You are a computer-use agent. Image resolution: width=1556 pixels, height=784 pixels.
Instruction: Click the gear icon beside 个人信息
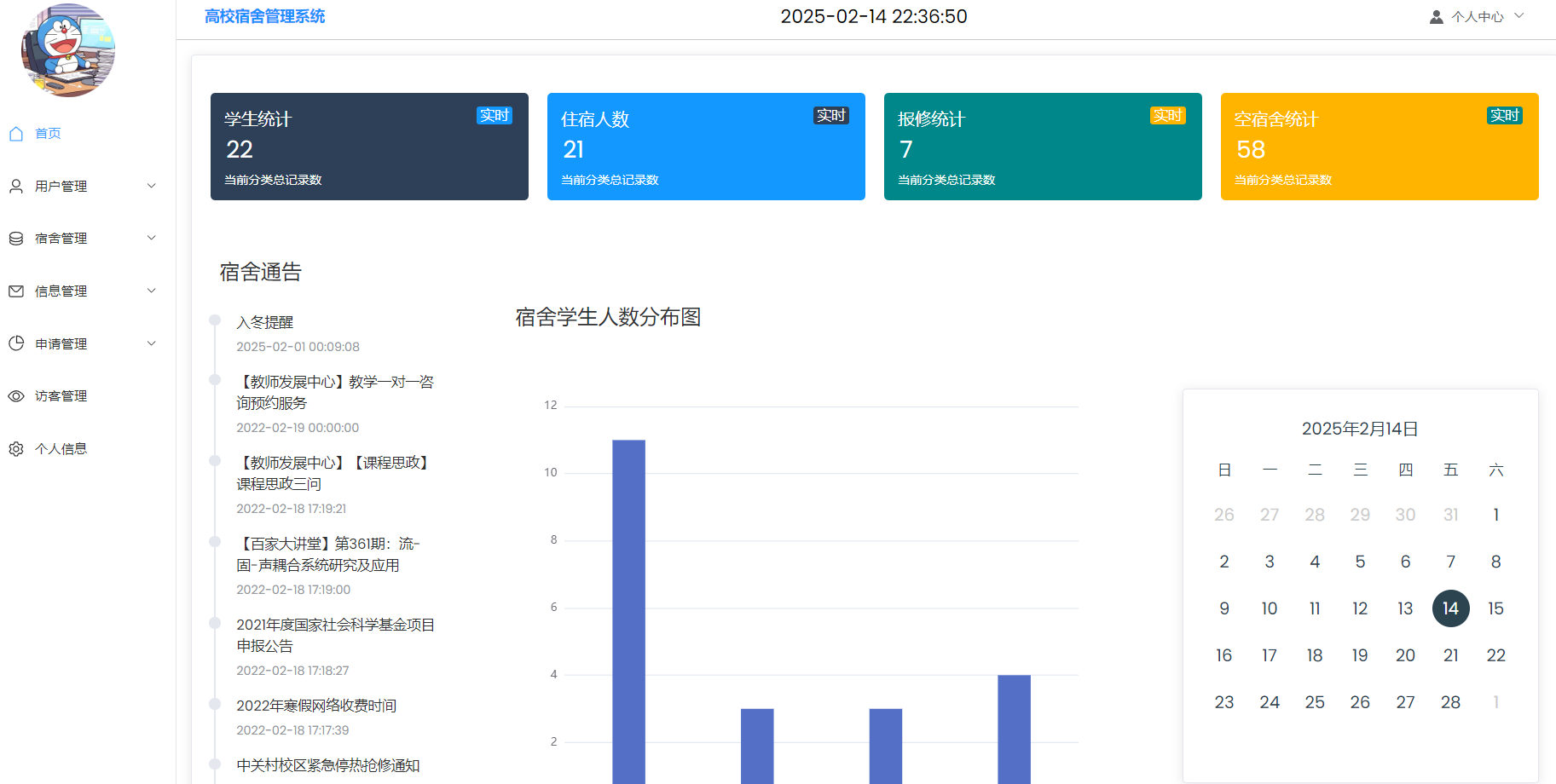click(16, 449)
